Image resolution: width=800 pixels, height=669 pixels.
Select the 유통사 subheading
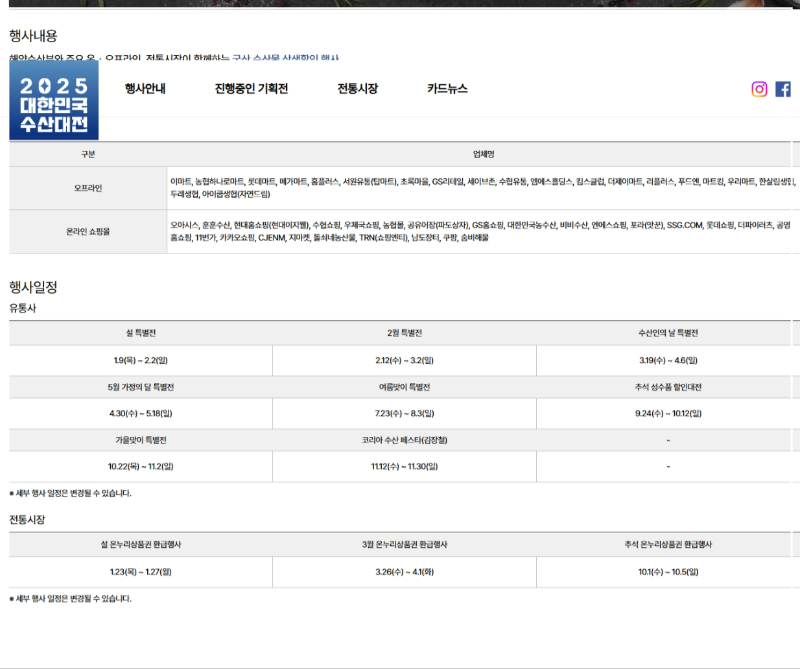23,308
